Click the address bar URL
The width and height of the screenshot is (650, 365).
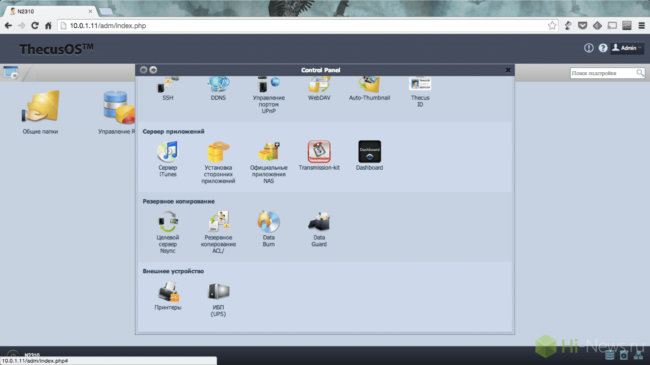(x=108, y=26)
